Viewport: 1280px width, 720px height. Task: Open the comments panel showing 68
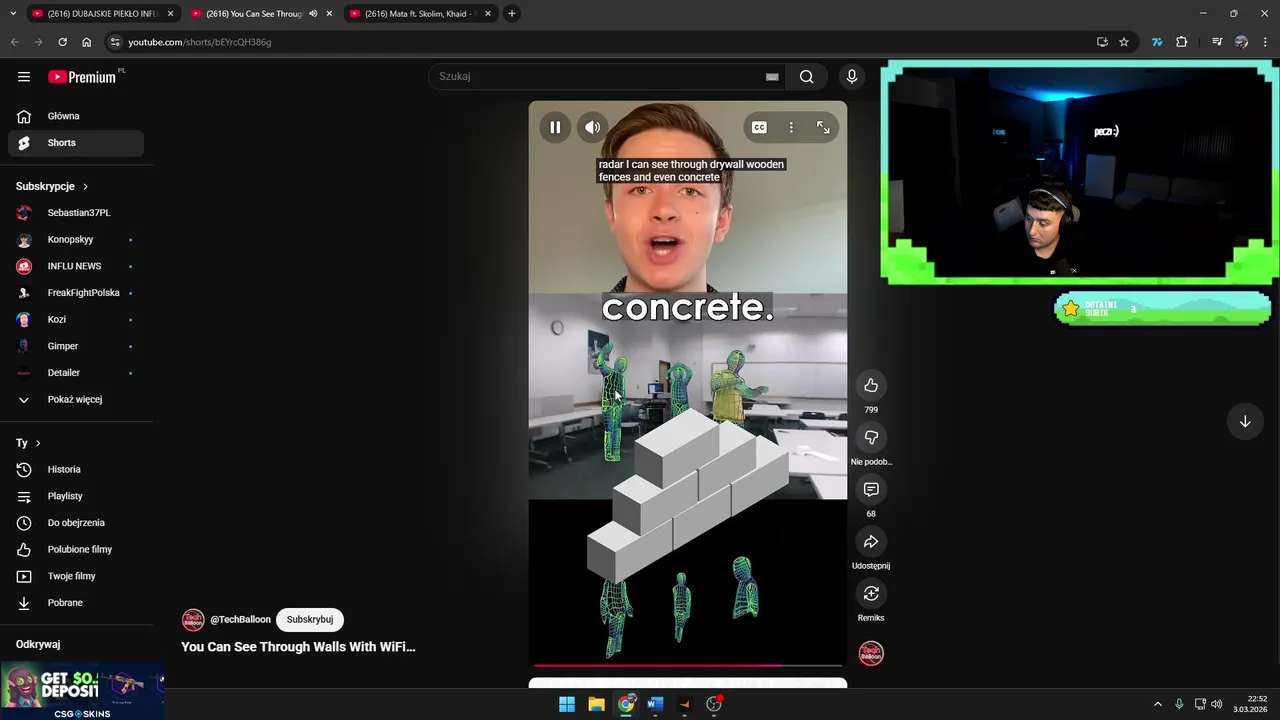pyautogui.click(x=871, y=489)
